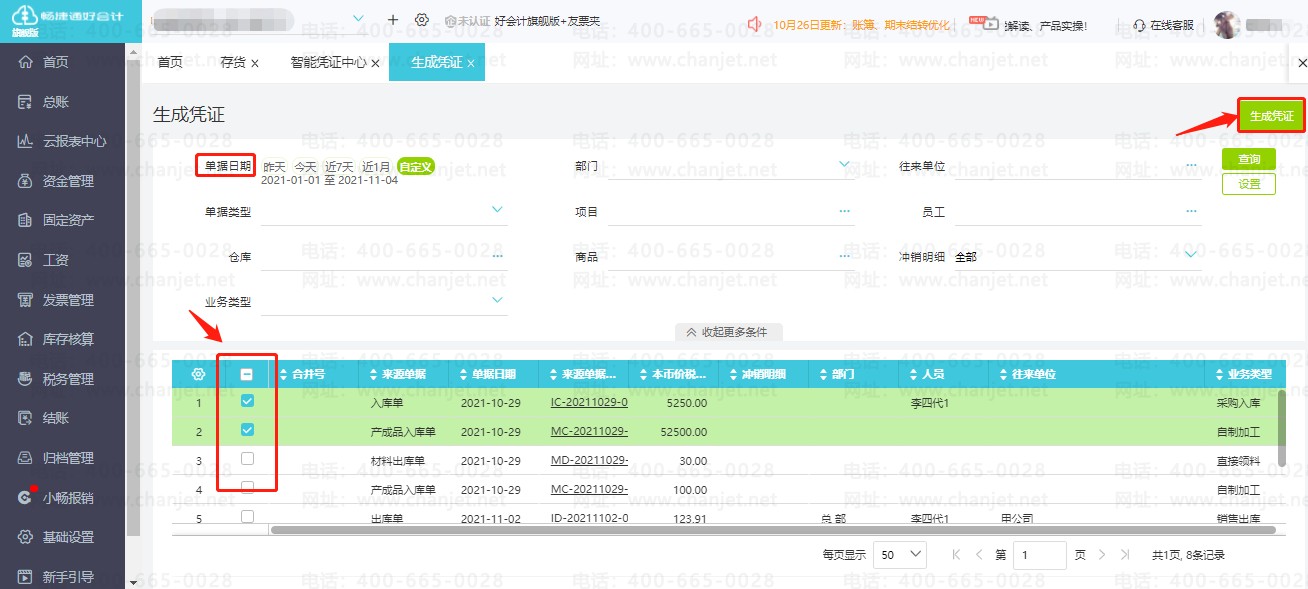1308x589 pixels.
Task: Click the table column settings gear icon
Action: [x=198, y=374]
